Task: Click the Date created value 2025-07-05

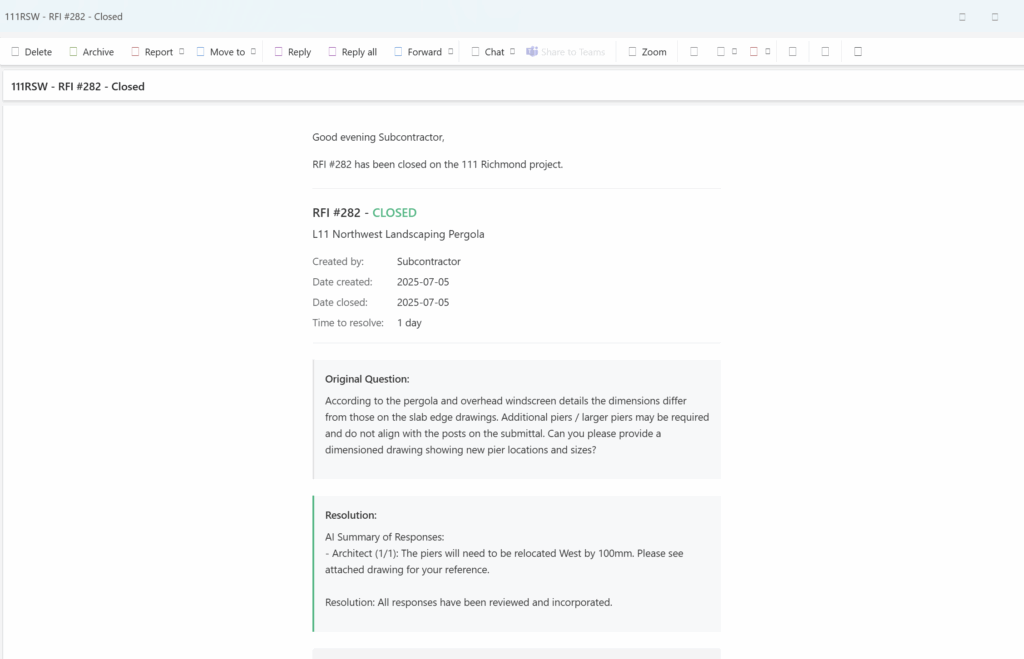Action: tap(423, 281)
